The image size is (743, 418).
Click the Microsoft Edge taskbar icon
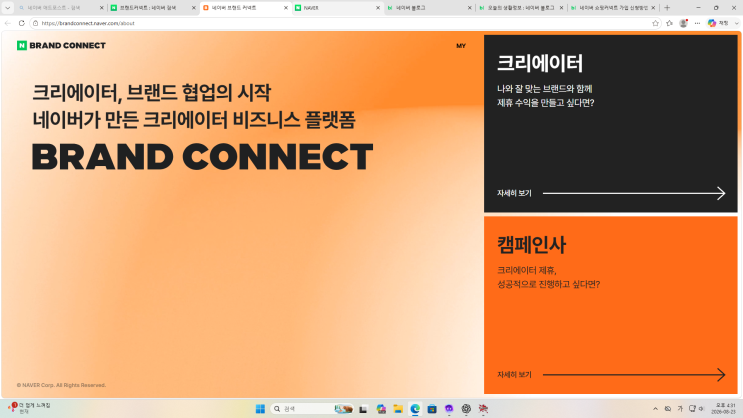click(x=415, y=409)
